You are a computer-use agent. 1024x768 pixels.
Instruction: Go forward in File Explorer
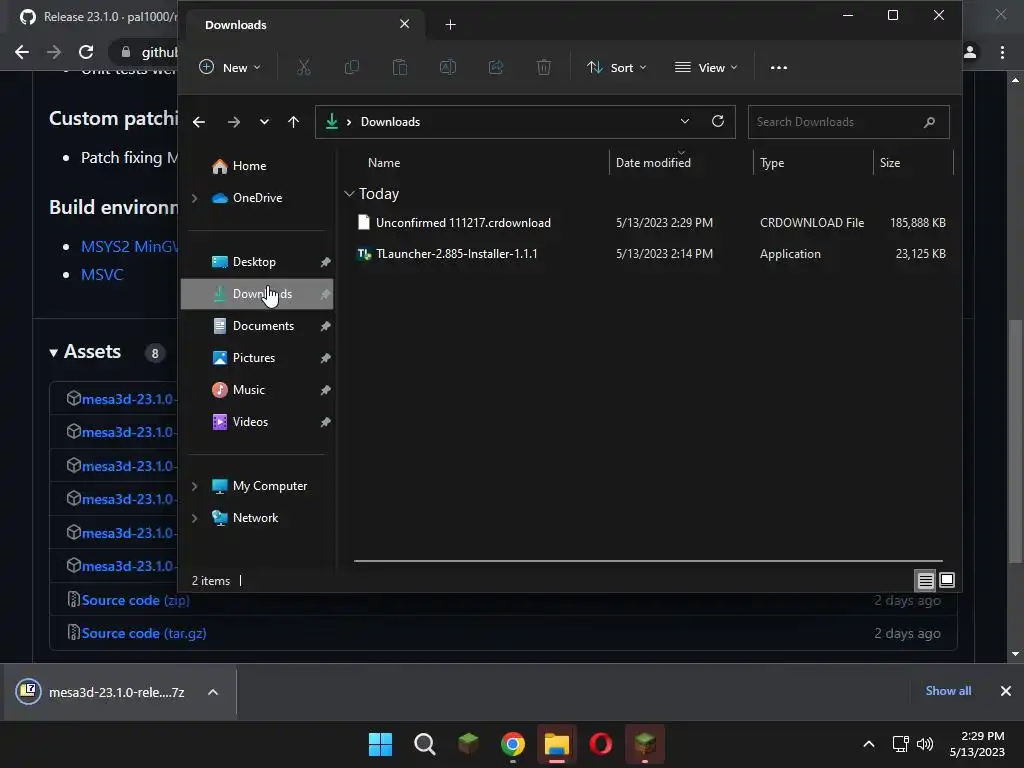[234, 122]
